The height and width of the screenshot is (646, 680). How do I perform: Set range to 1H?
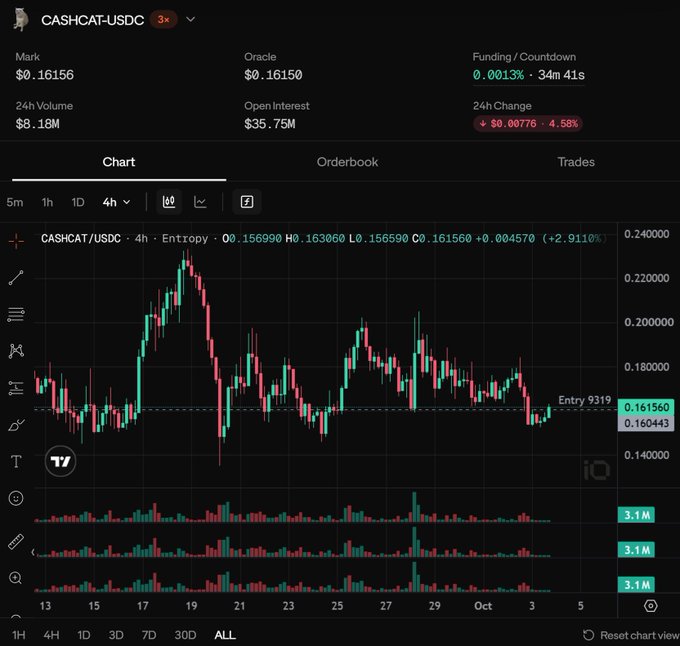click(19, 635)
